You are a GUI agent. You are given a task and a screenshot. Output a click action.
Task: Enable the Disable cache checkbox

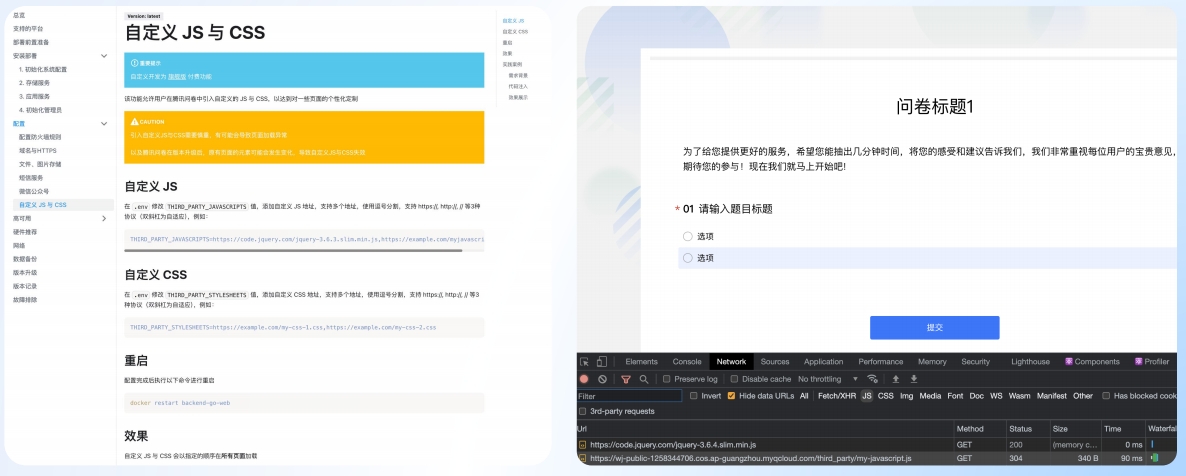pyautogui.click(x=734, y=379)
